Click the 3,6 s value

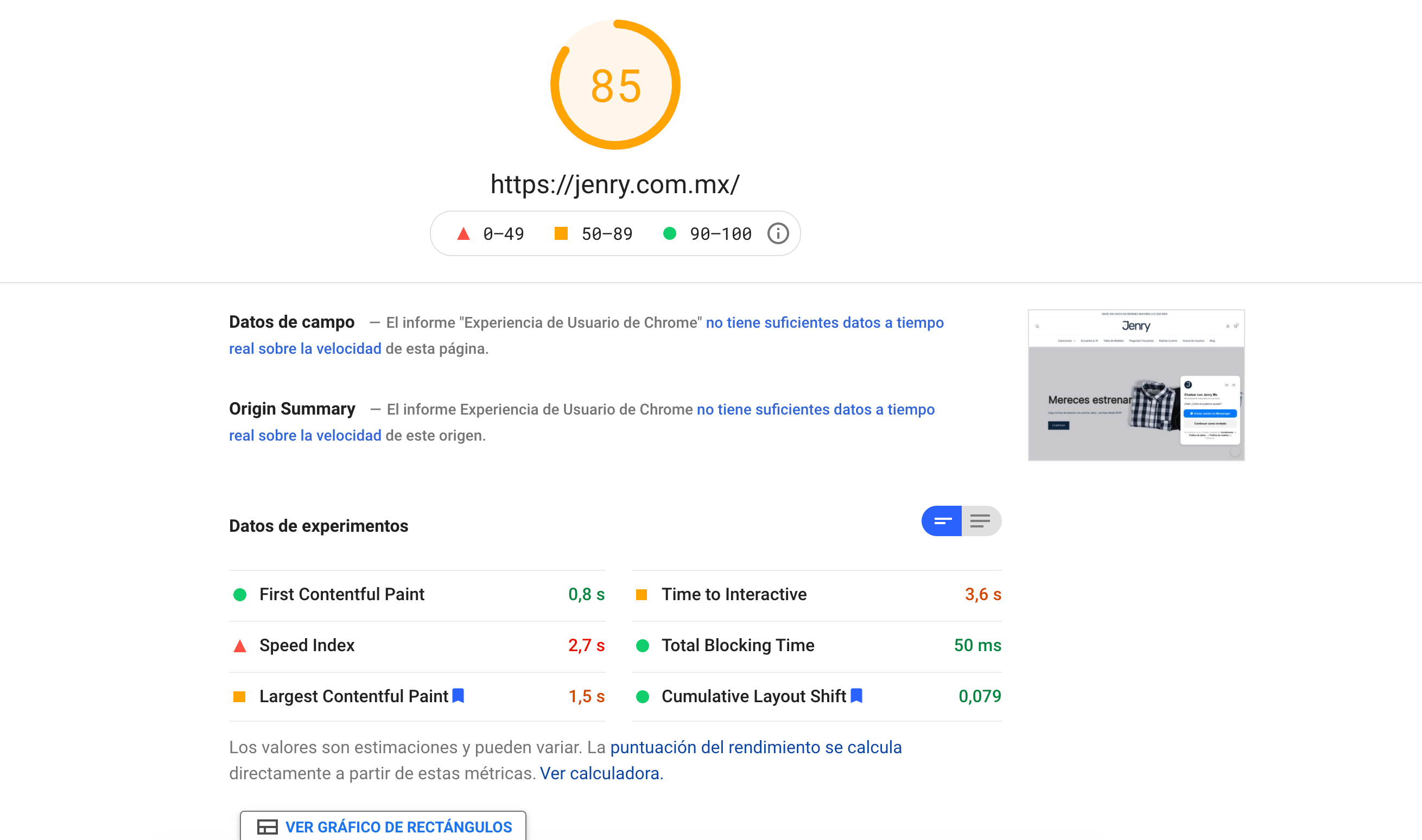coord(983,594)
